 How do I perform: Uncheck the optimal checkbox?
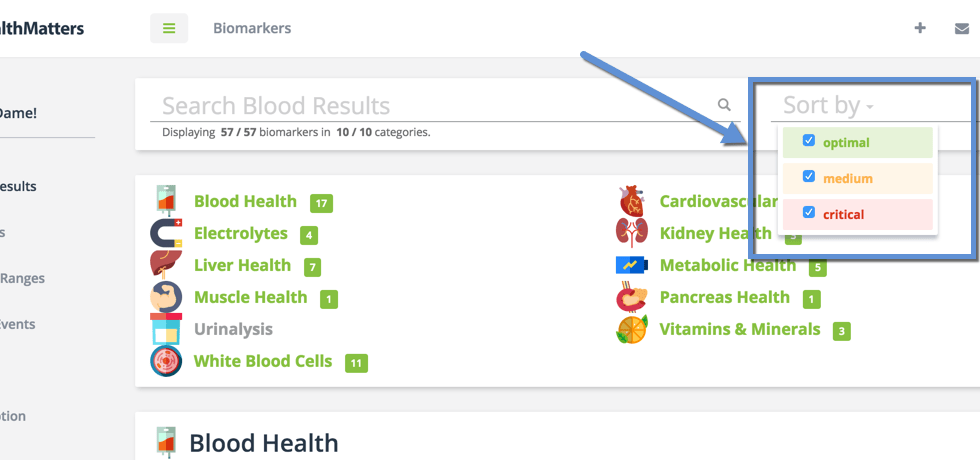pos(809,141)
